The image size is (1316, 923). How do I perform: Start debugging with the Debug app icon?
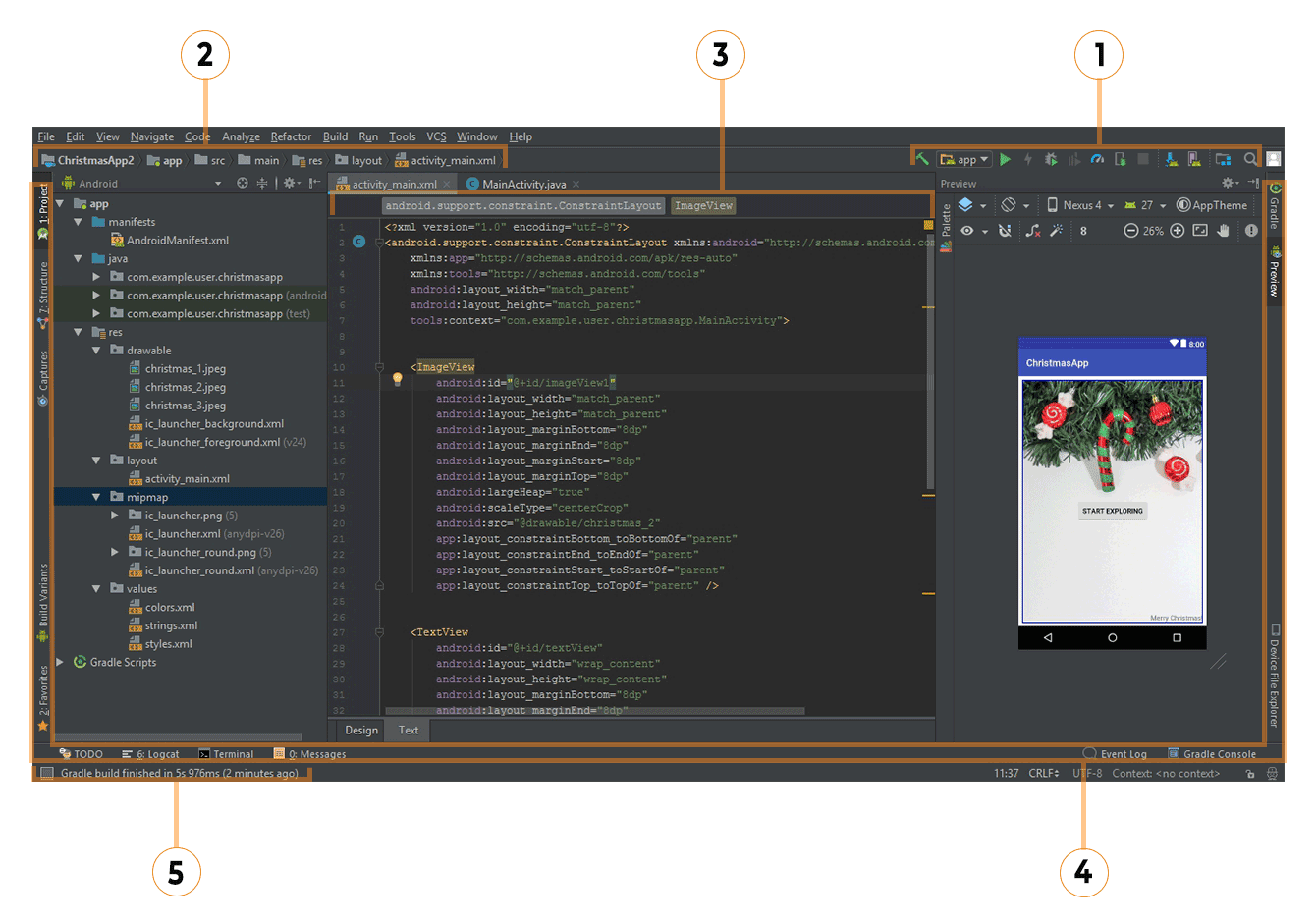1050,159
